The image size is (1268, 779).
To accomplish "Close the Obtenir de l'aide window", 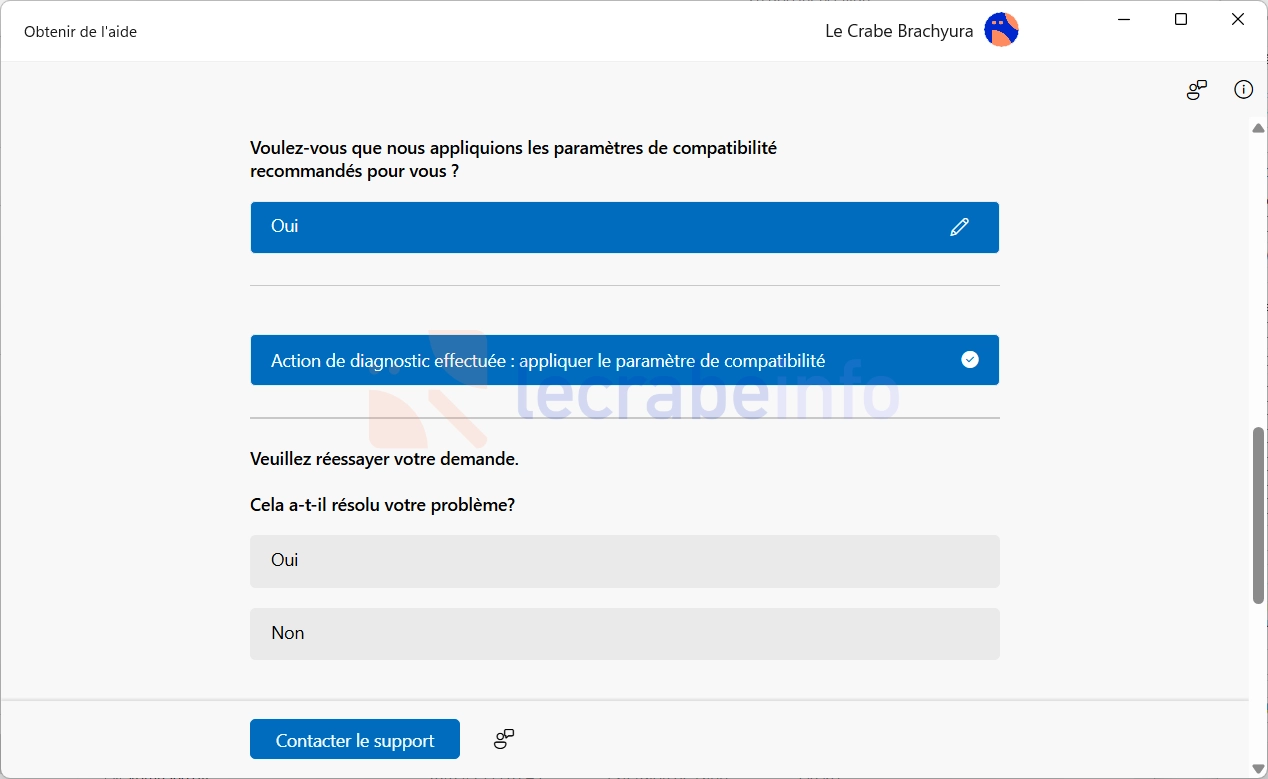I will tap(1238, 20).
